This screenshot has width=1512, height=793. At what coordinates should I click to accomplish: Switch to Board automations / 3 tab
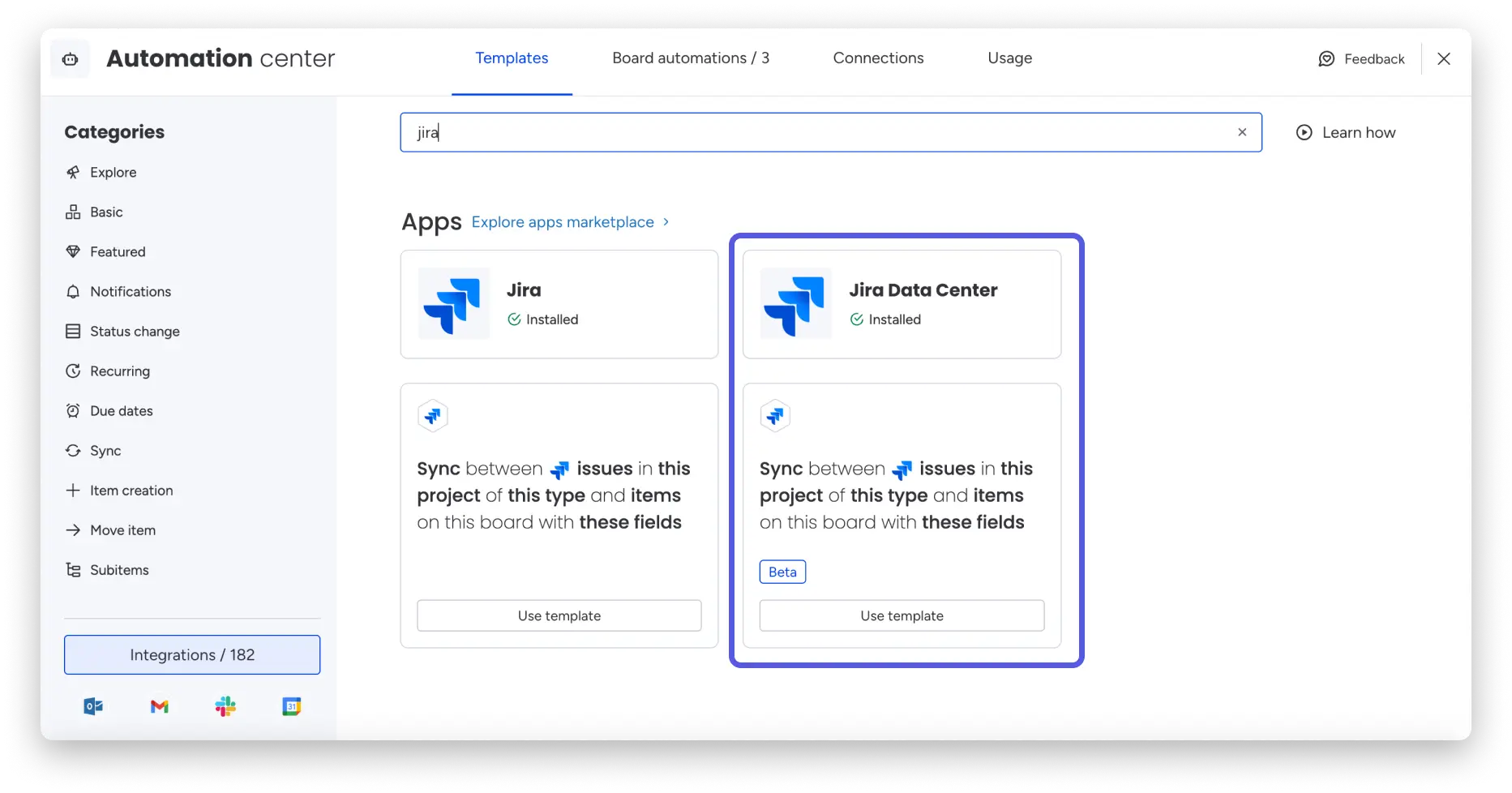pyautogui.click(x=691, y=58)
